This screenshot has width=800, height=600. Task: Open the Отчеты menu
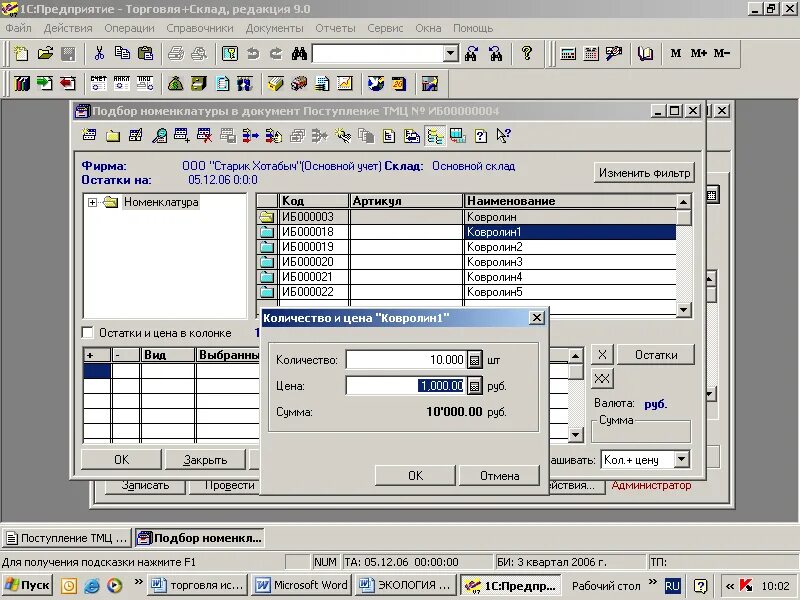[x=335, y=28]
